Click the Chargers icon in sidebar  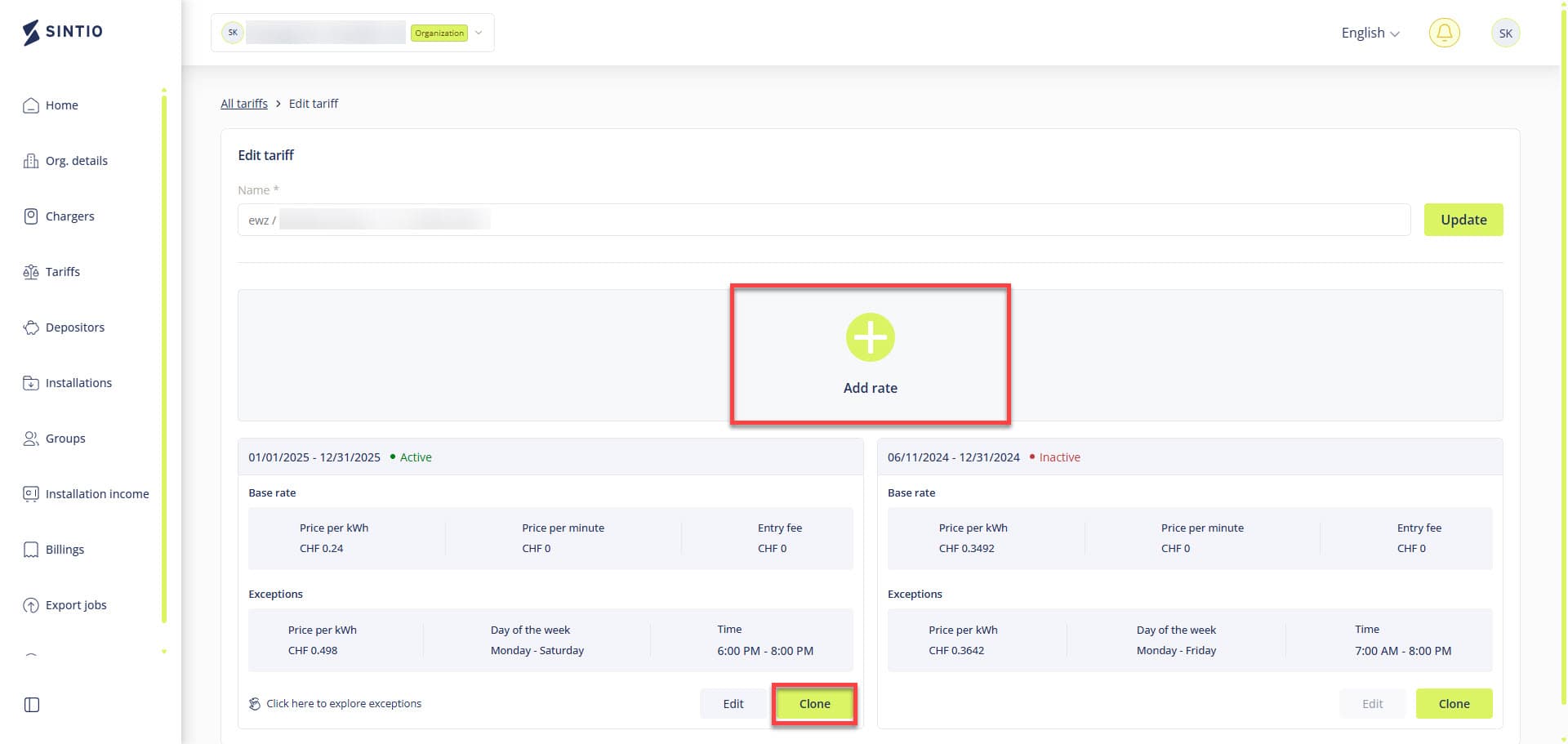click(31, 216)
